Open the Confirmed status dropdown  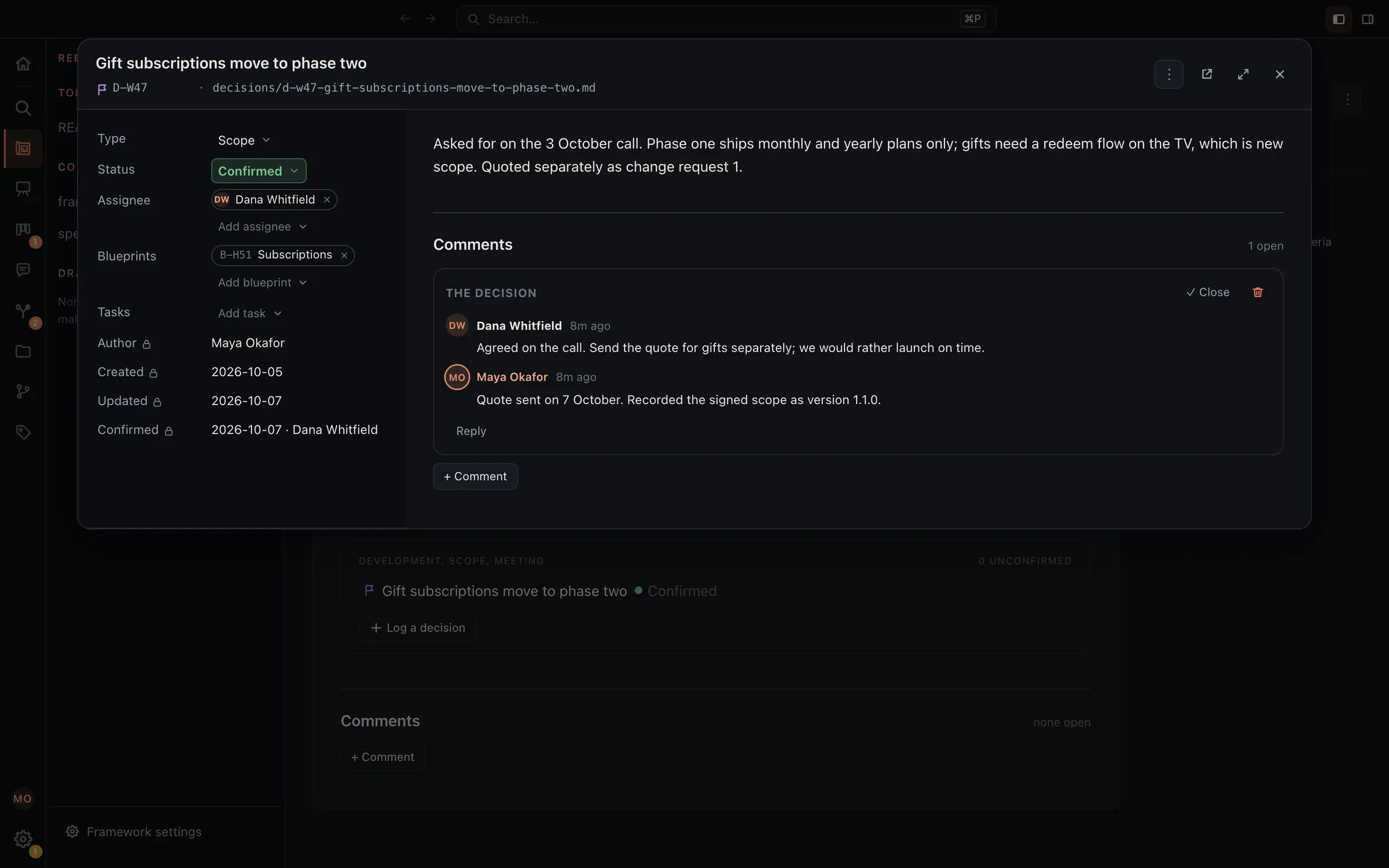tap(258, 171)
